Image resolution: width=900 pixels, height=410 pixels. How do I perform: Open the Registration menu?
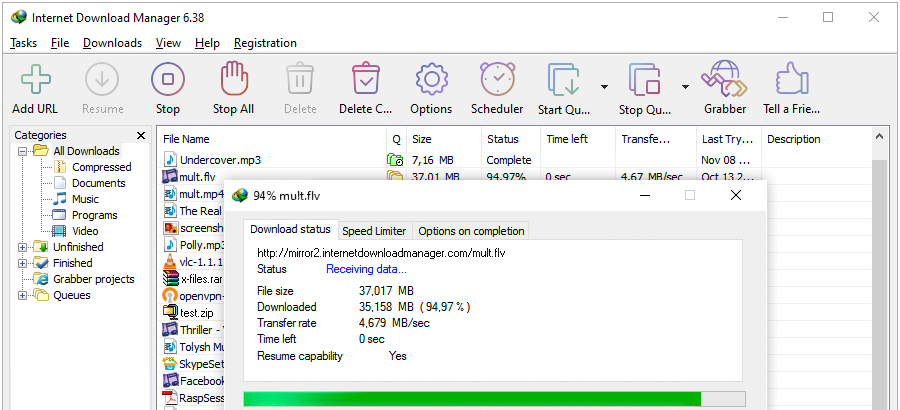tap(265, 43)
